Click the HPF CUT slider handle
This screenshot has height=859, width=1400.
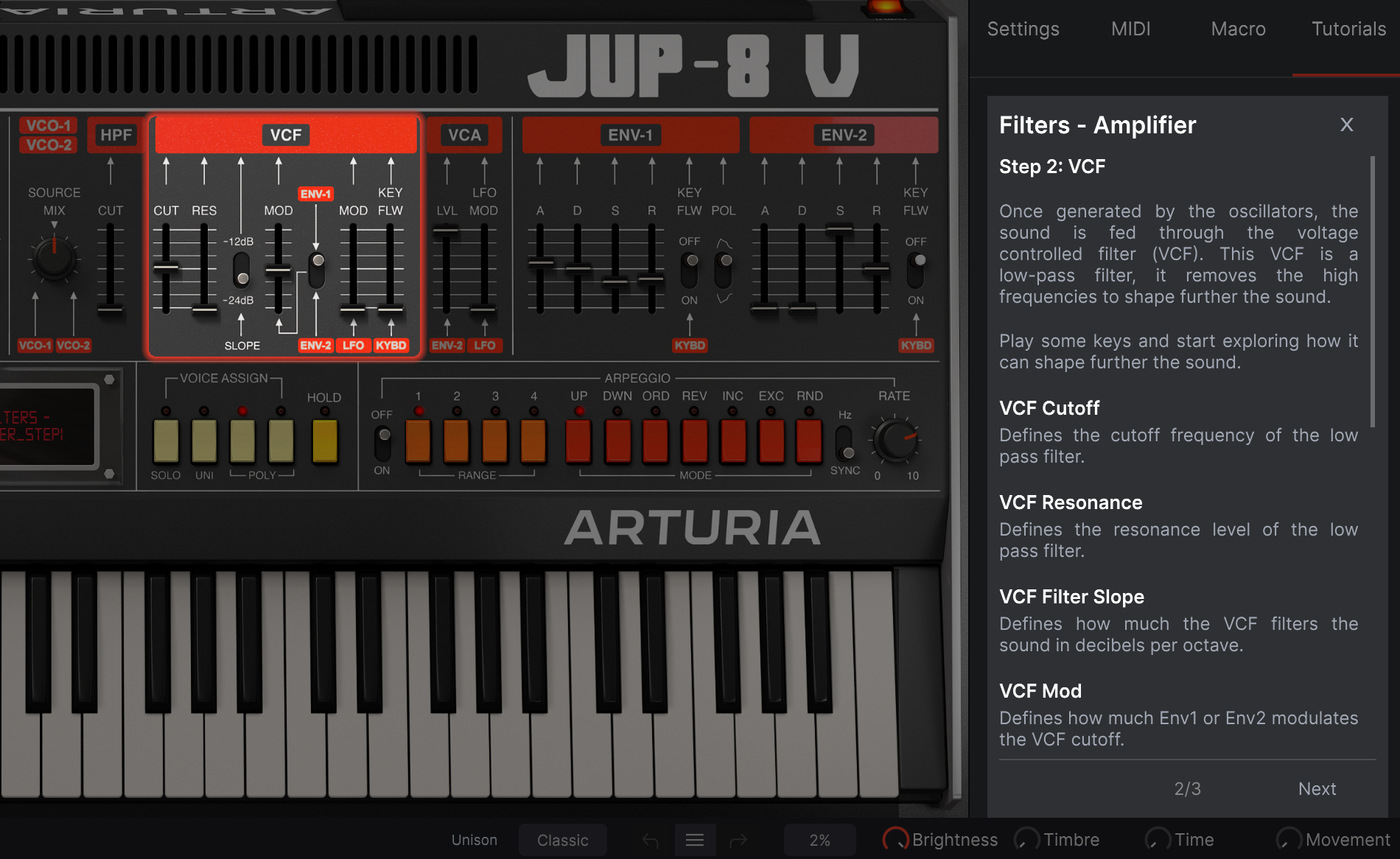click(111, 309)
